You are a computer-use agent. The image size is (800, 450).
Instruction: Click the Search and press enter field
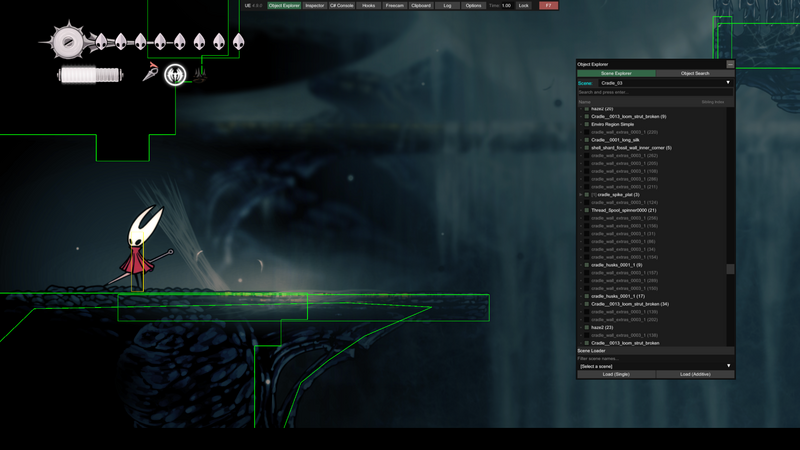point(655,92)
